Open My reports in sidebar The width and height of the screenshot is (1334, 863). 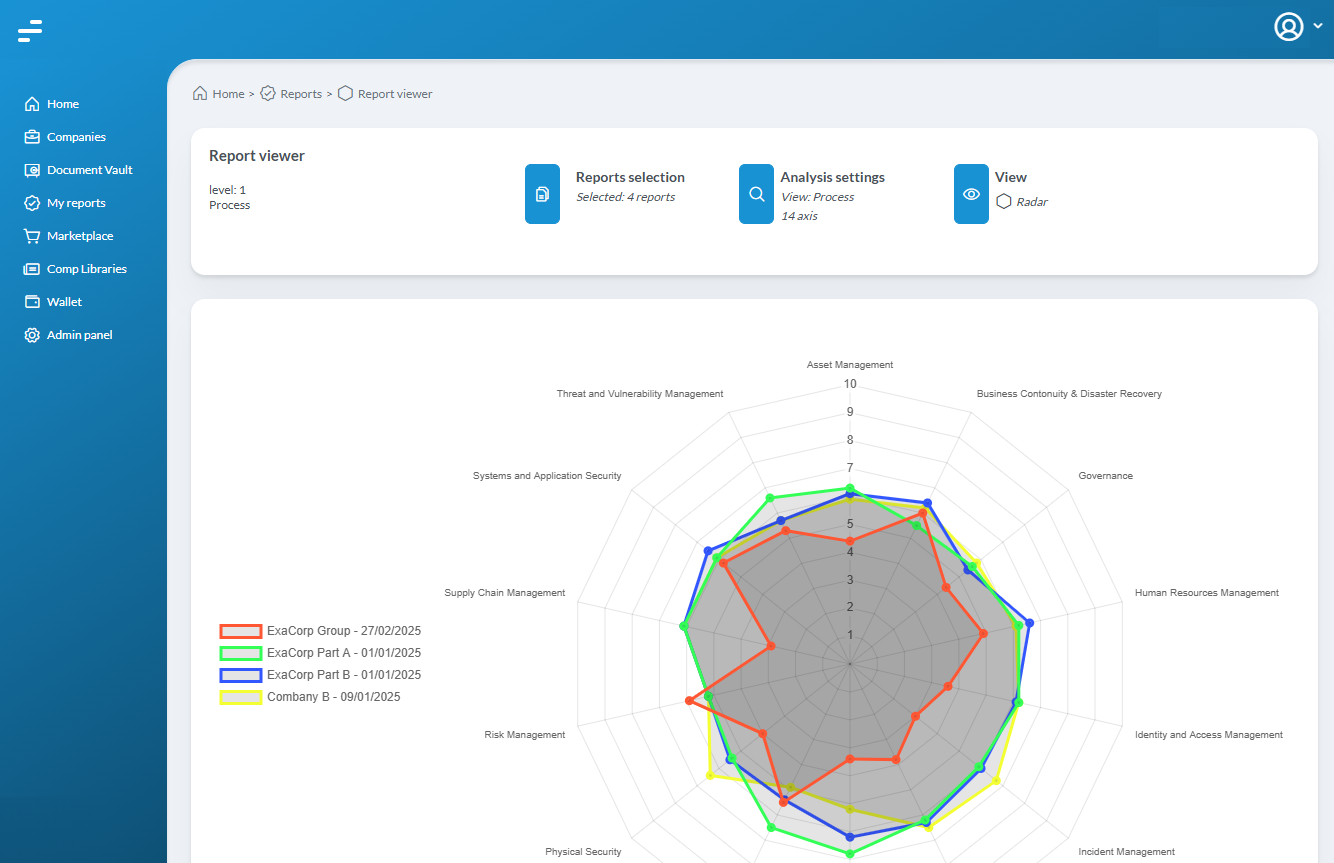click(76, 203)
